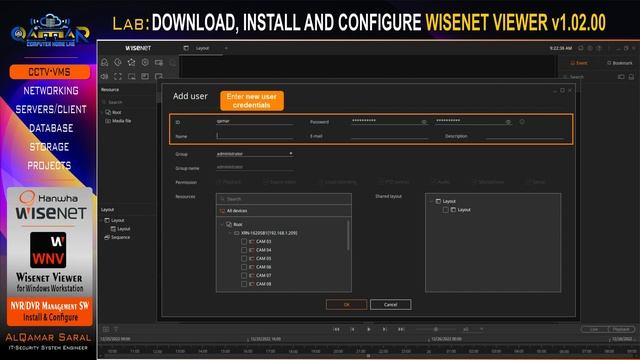Switch to the Bookmark tab
The height and width of the screenshot is (360, 640).
coord(620,63)
